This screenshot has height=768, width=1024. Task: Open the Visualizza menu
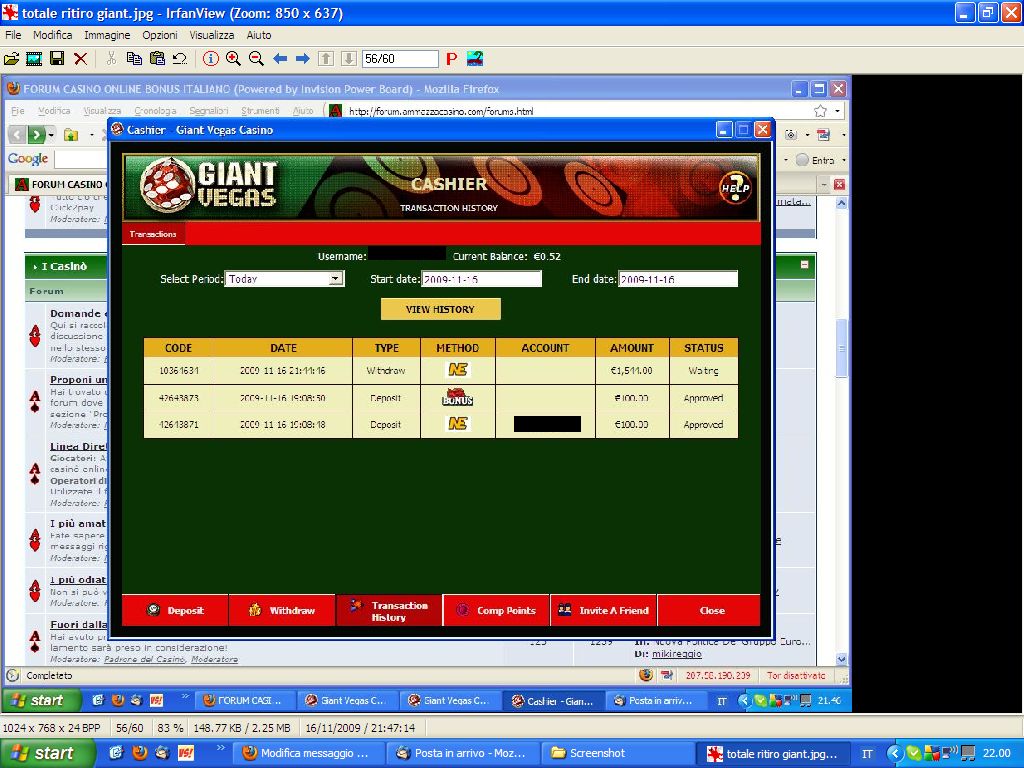[212, 35]
